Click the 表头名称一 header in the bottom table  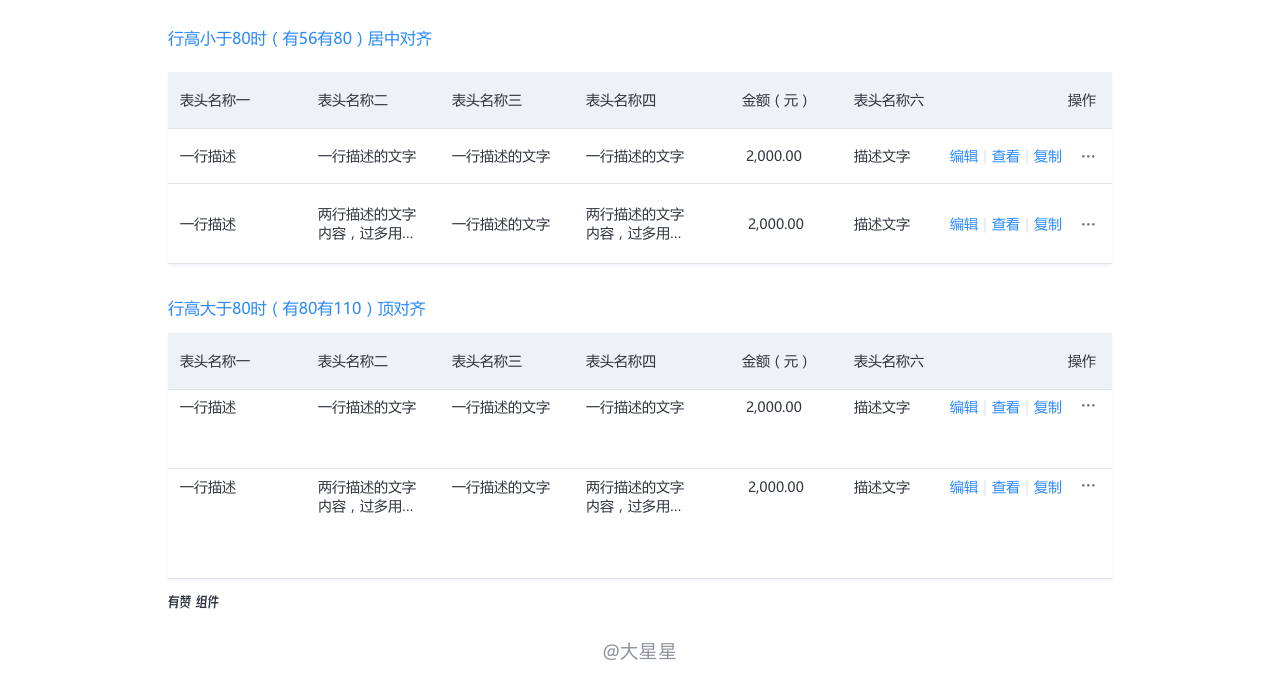[215, 361]
